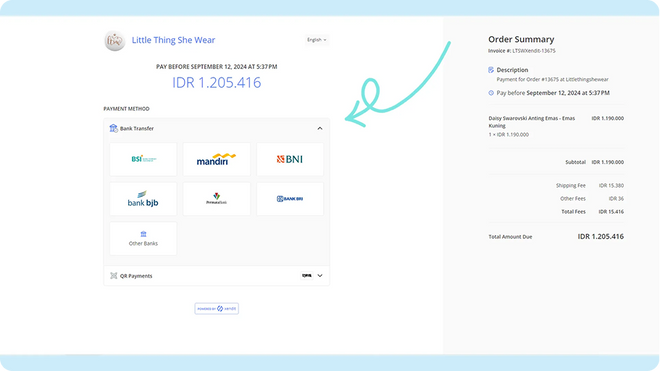
Task: Select the Bank BRI logo tile
Action: [x=290, y=199]
